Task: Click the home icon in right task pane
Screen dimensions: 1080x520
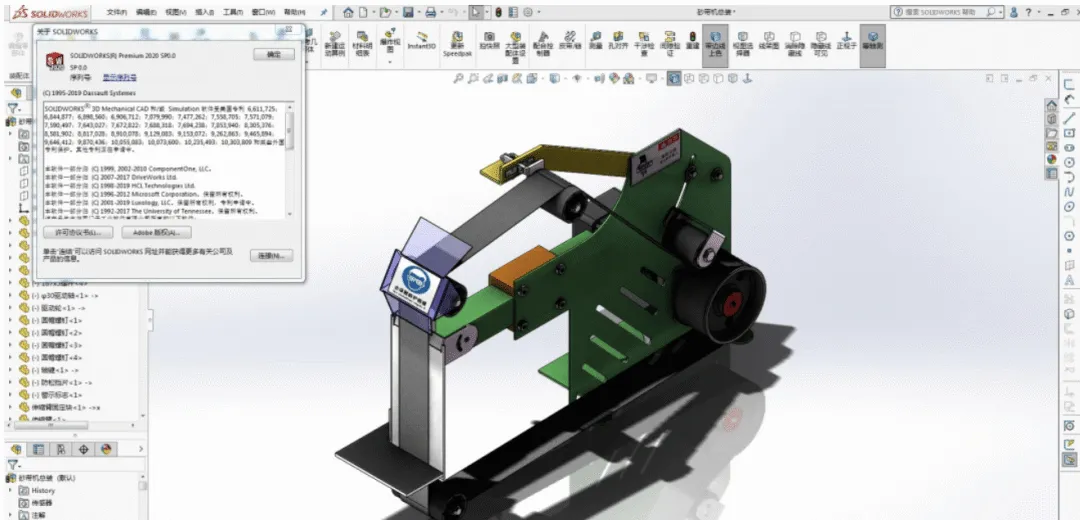Action: [1052, 105]
